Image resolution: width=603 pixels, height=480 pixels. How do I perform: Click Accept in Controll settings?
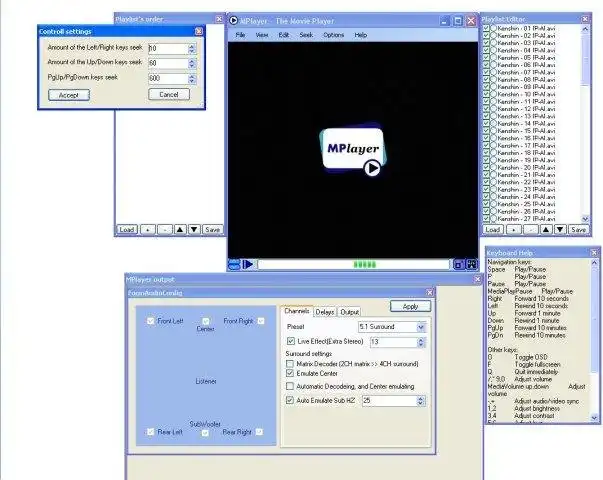pos(69,95)
